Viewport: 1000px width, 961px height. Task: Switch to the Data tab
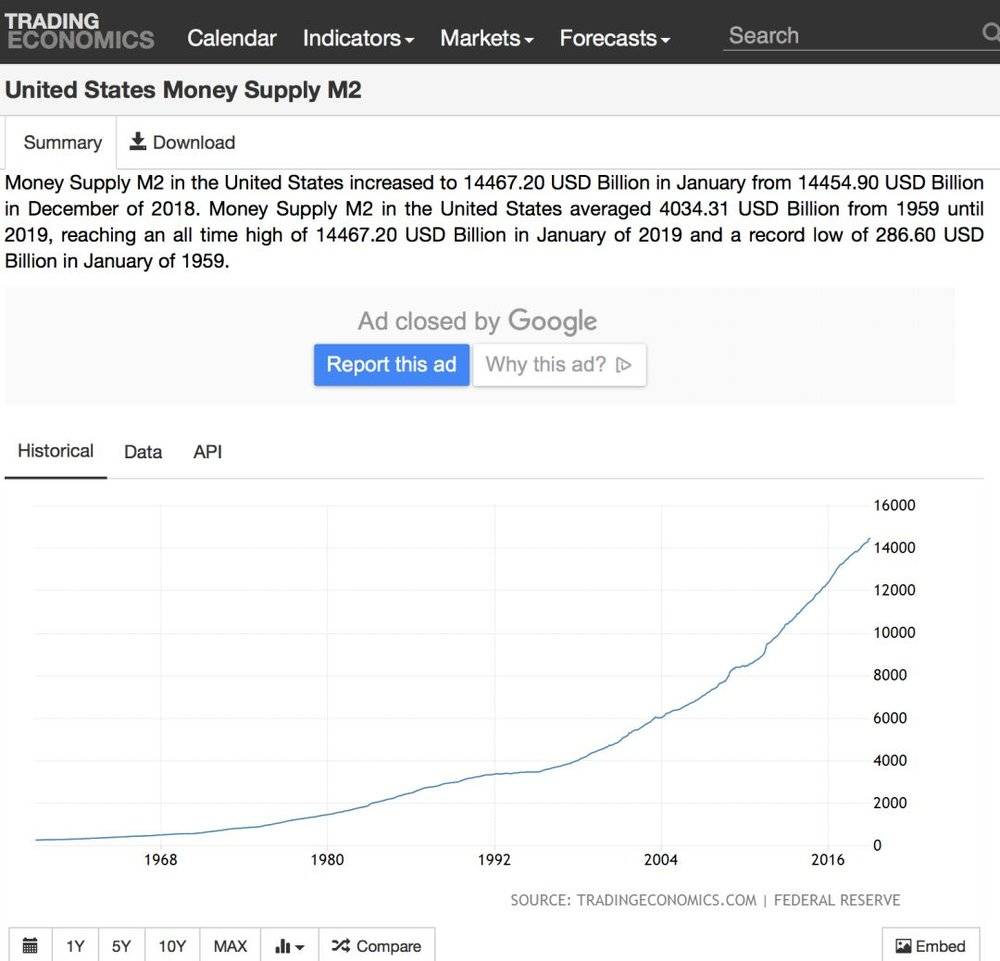(143, 452)
